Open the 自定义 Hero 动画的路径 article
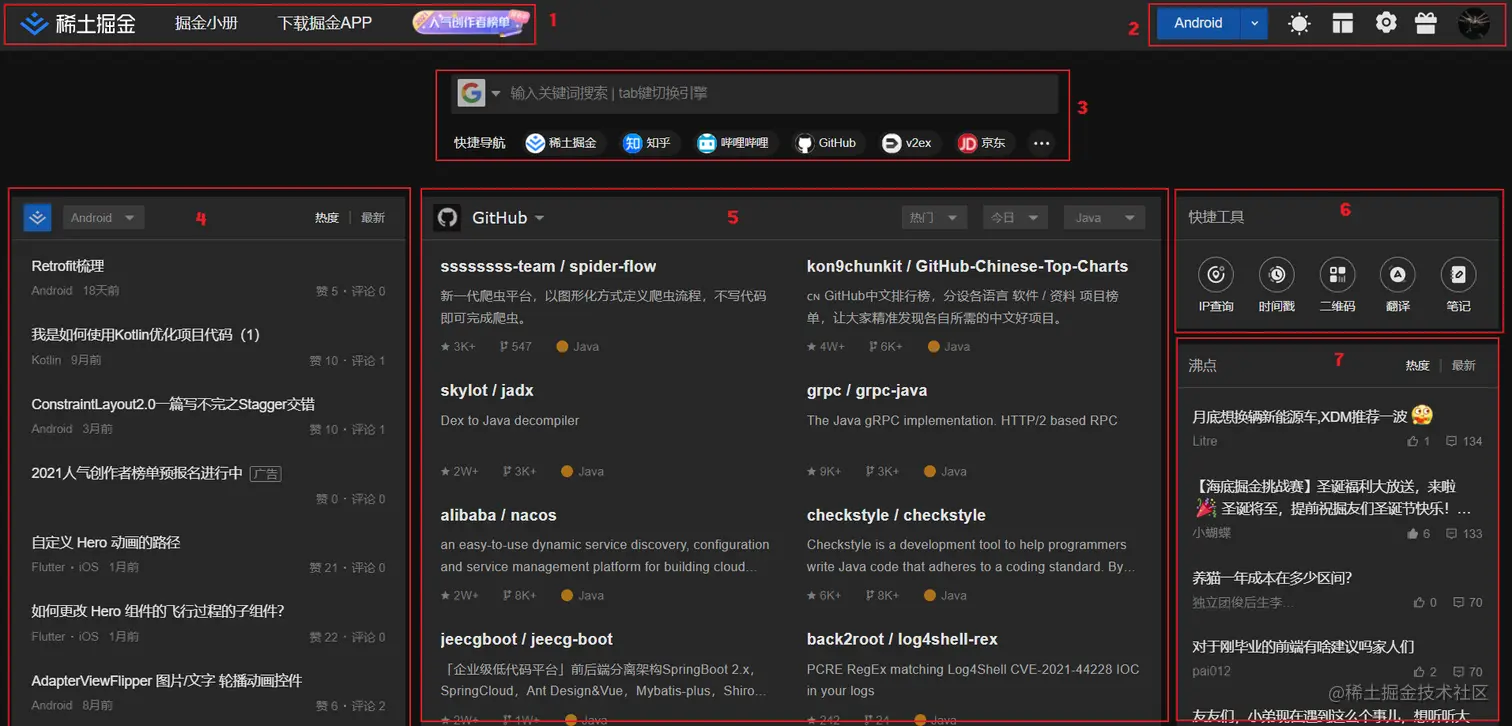The width and height of the screenshot is (1512, 726). click(x=106, y=542)
